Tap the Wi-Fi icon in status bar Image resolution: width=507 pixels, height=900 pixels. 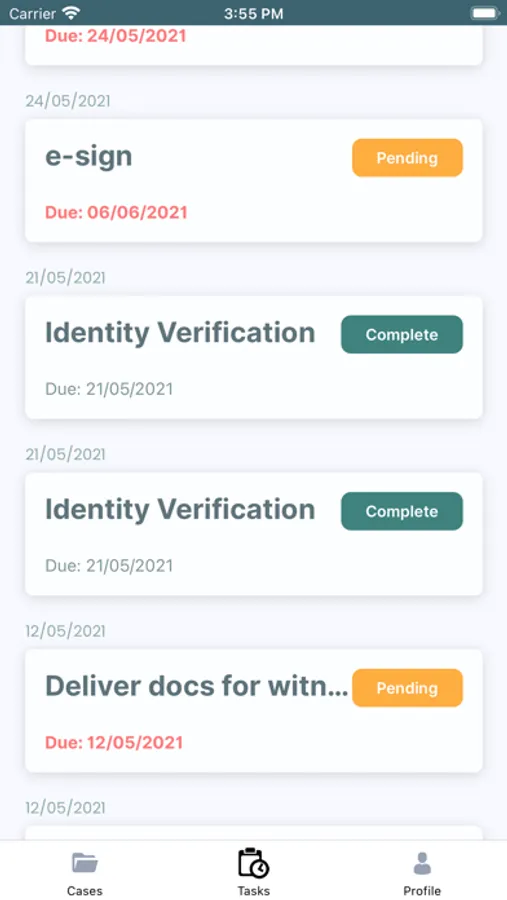click(x=71, y=13)
